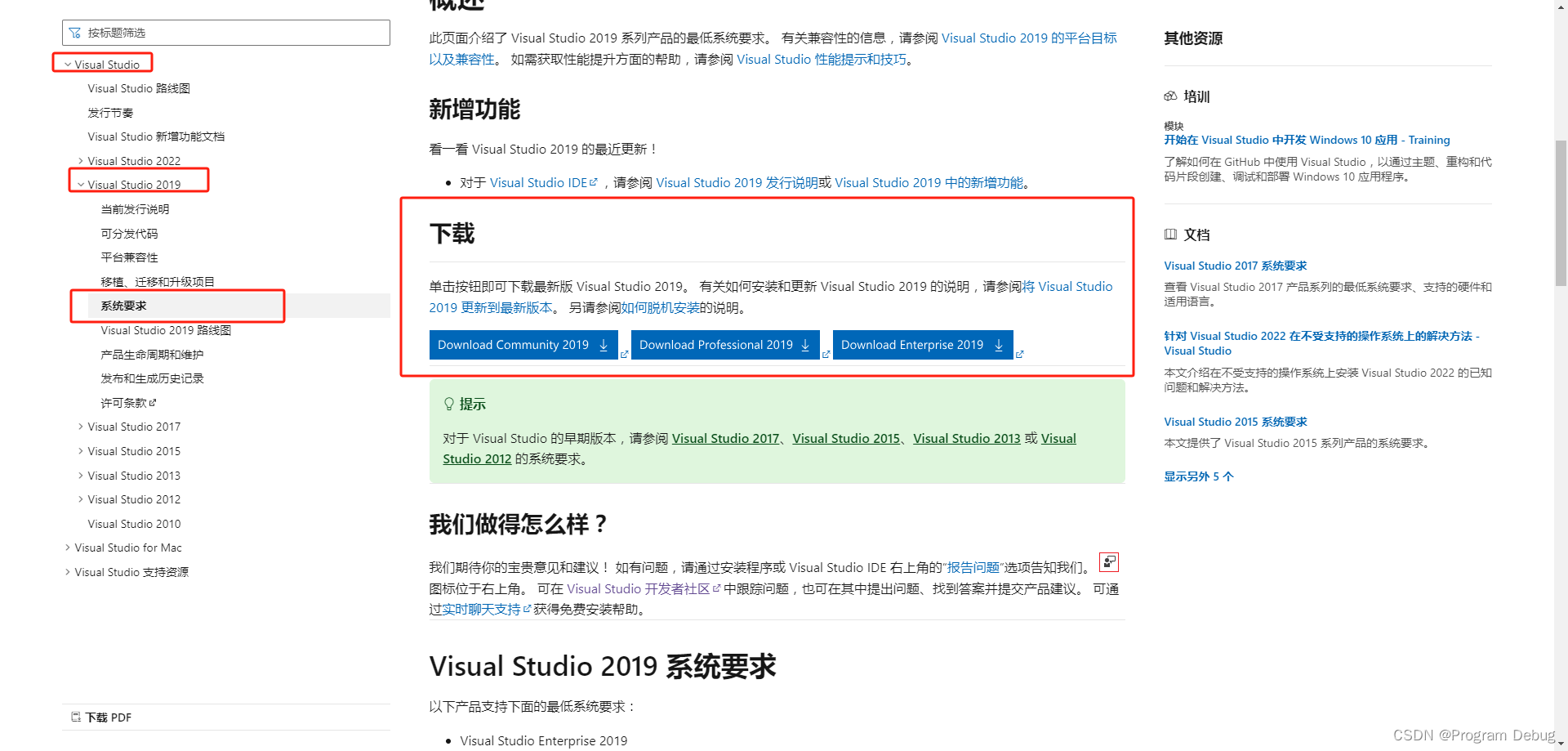Open Visual Studio 2010 sidebar entry
1568x751 pixels.
(x=134, y=524)
